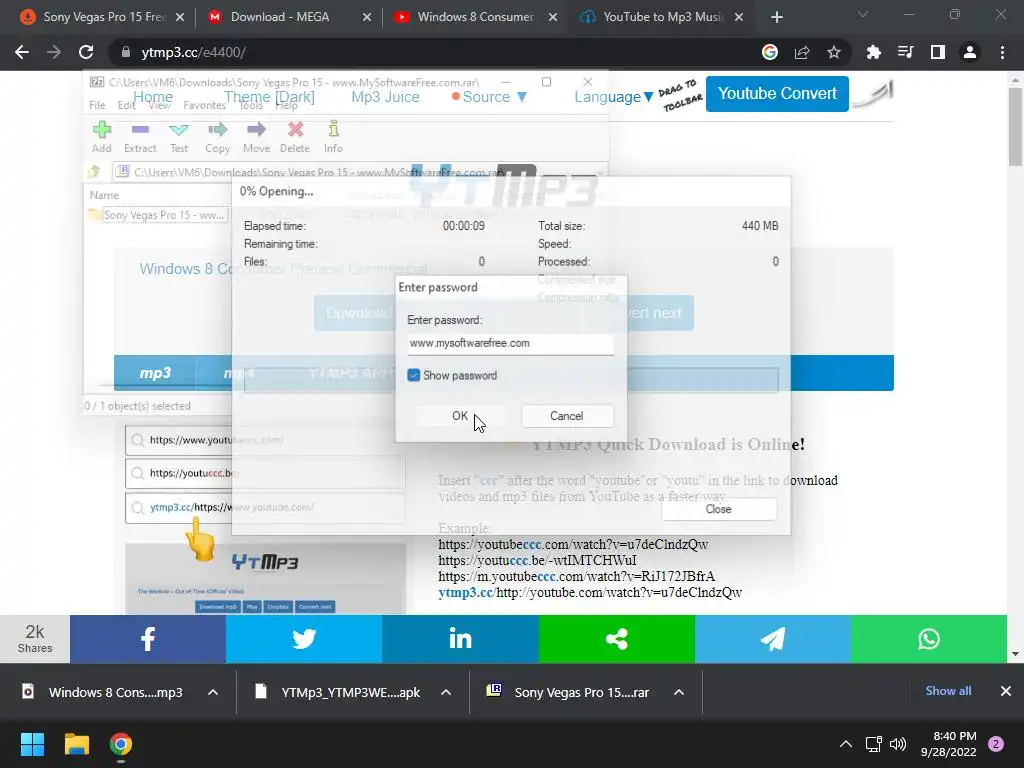Switch to Download - MEGA browser tab
The width and height of the screenshot is (1024, 768).
(290, 17)
